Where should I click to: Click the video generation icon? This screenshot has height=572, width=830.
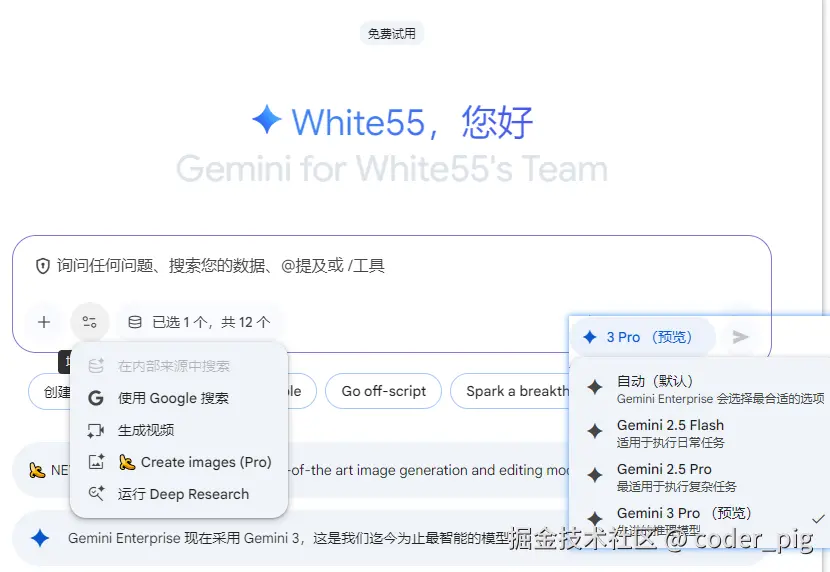(x=96, y=430)
